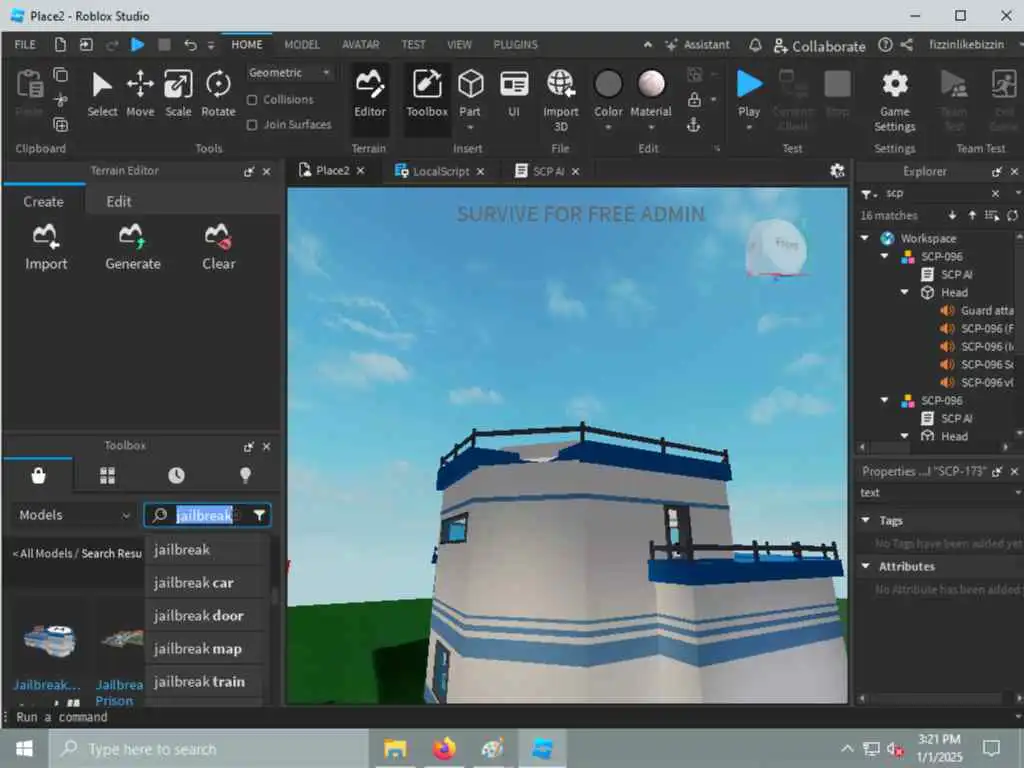Expand Play options dropdown arrow
Viewport: 1024px width, 768px height.
(x=749, y=127)
